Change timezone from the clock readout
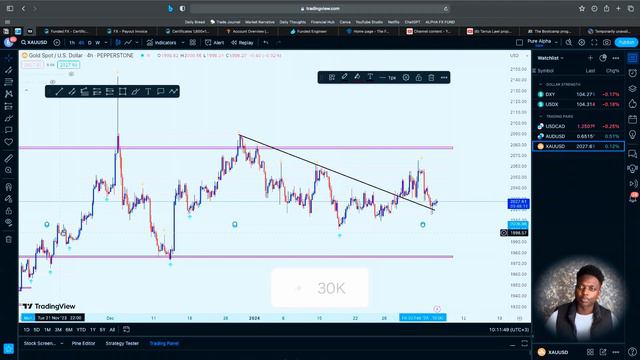The height and width of the screenshot is (360, 640). pyautogui.click(x=509, y=329)
